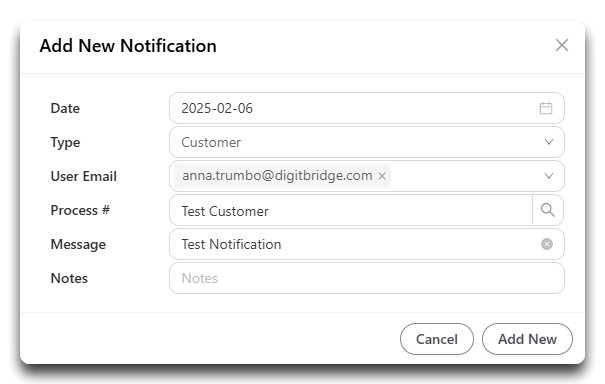This screenshot has height=384, width=605.
Task: Click the Message field label
Action: [x=78, y=244]
